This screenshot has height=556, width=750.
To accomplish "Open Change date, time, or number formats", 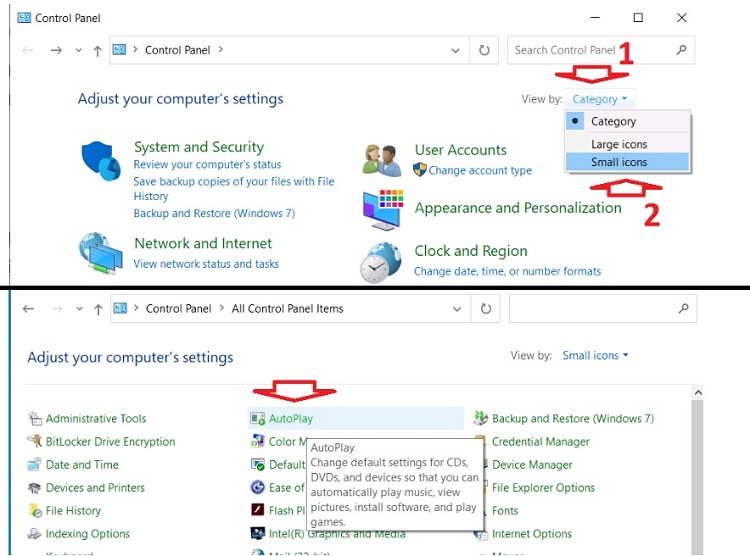I will click(507, 271).
